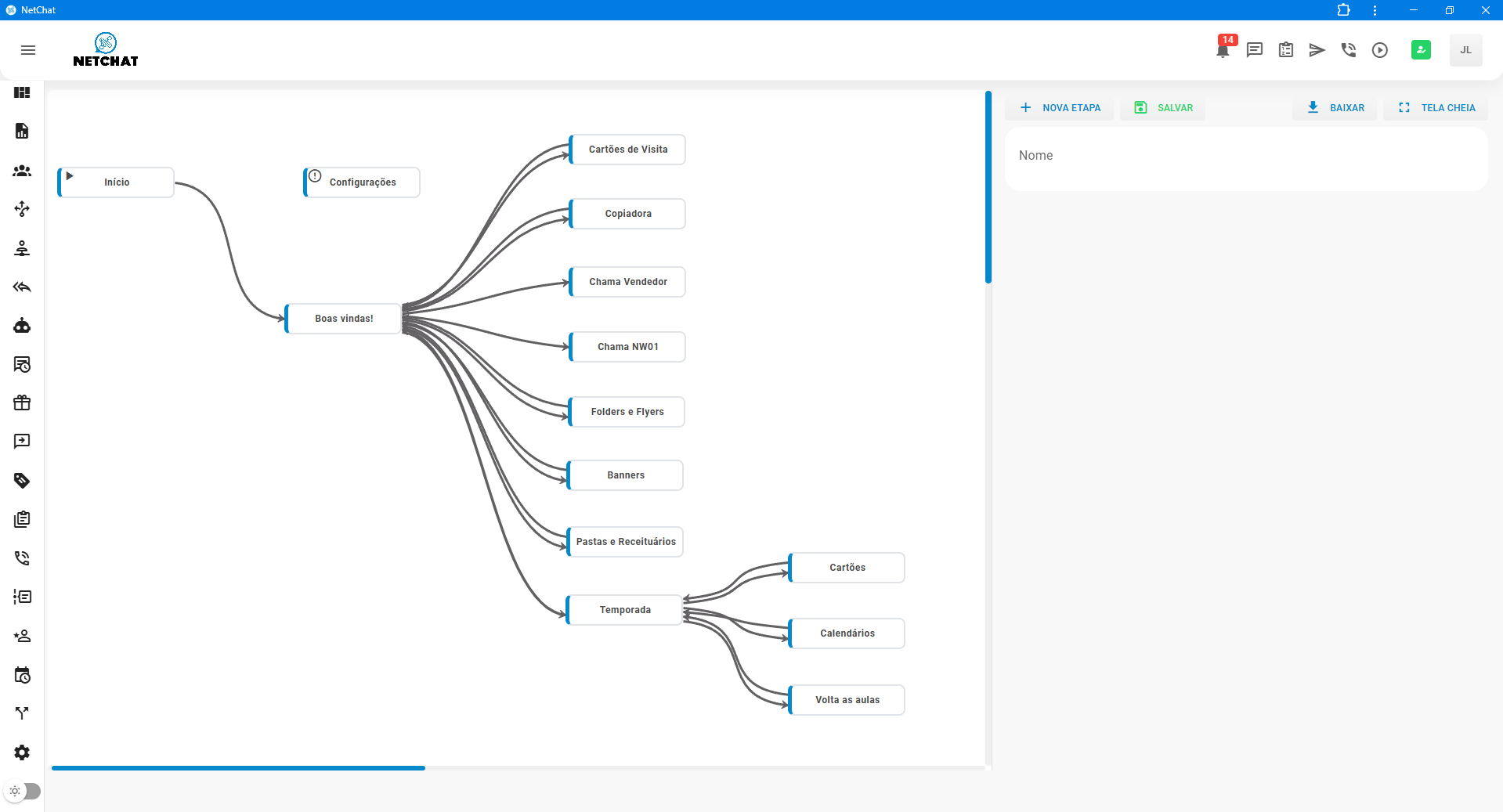Click the send paper plane icon
This screenshot has height=812, width=1503.
coord(1317,50)
